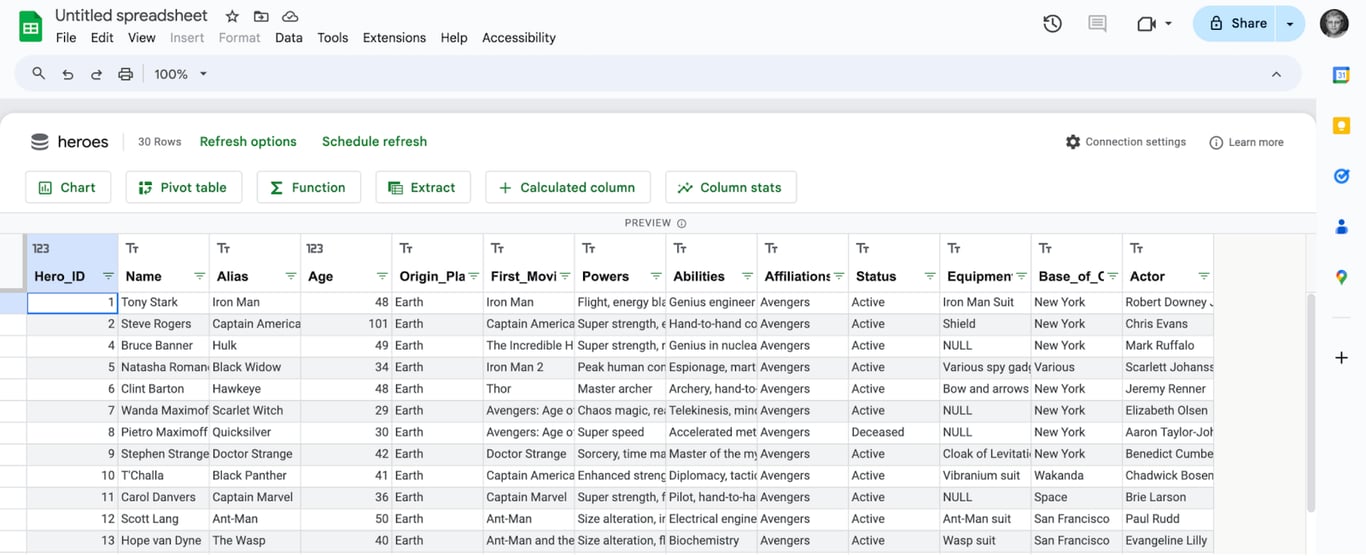This screenshot has height=556, width=1366.
Task: Open the Google account avatar
Action: [x=1334, y=23]
